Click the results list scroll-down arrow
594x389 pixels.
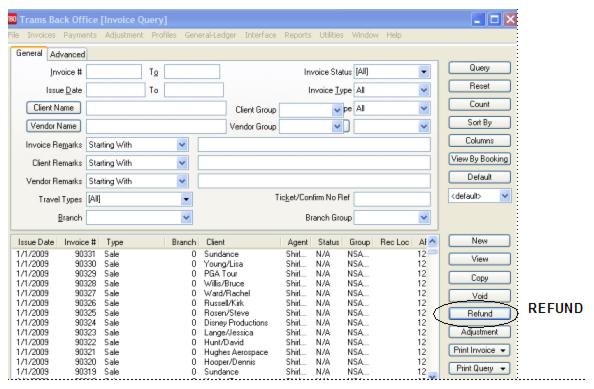(x=432, y=375)
